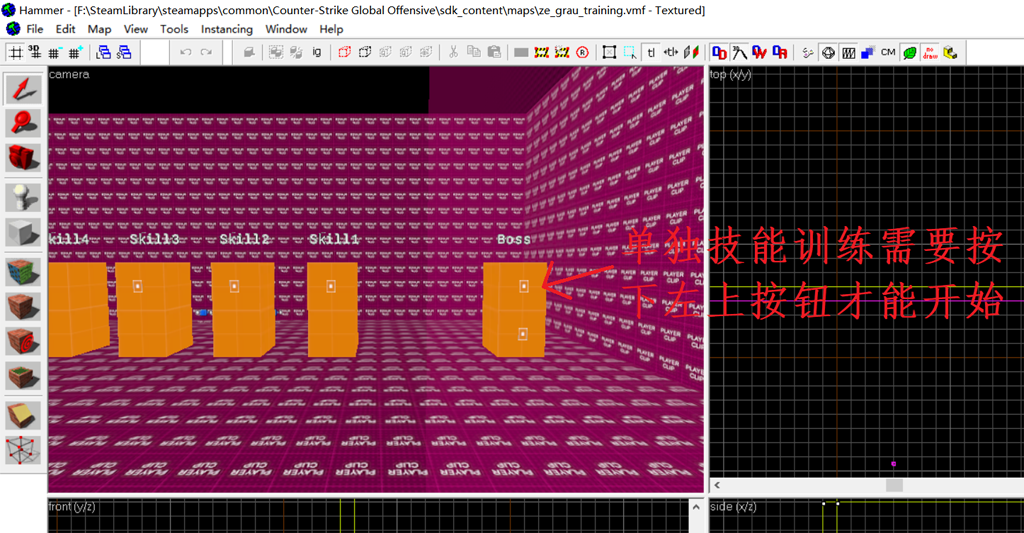The height and width of the screenshot is (533, 1024).
Task: Toggle the 3D grid display
Action: [x=35, y=52]
